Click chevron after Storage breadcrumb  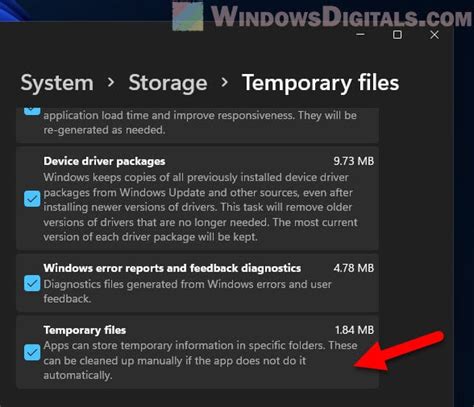tap(225, 82)
